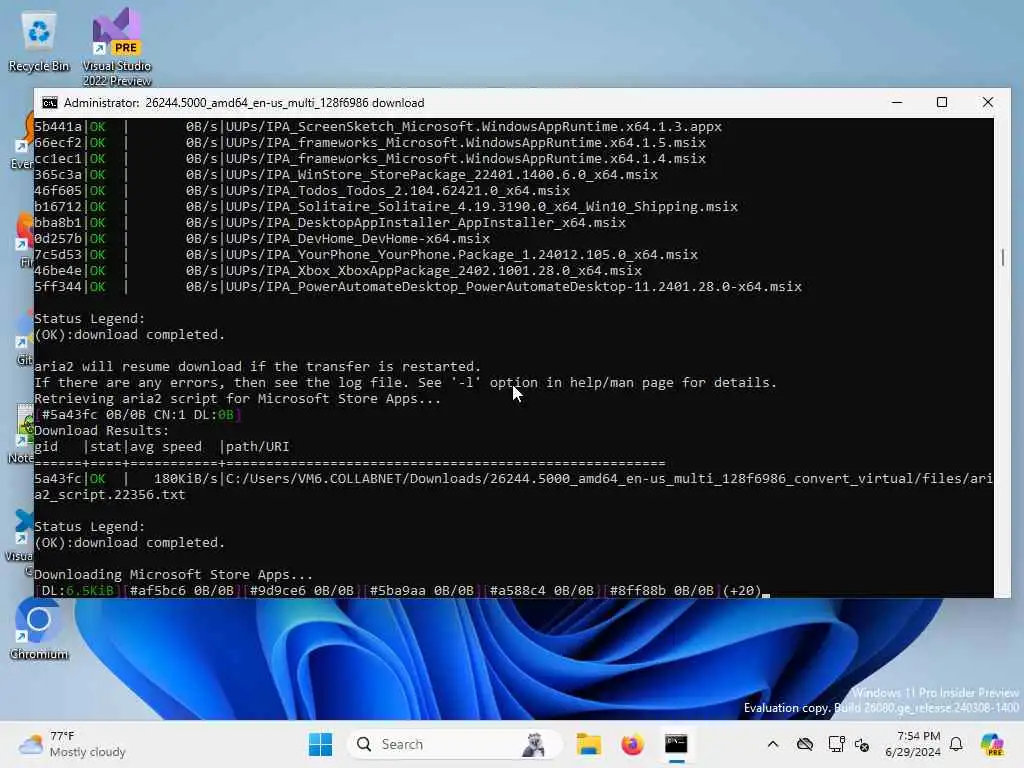Open Visual Studio 2022 Preview shortcut
Image resolution: width=1024 pixels, height=768 pixels.
pos(117,47)
